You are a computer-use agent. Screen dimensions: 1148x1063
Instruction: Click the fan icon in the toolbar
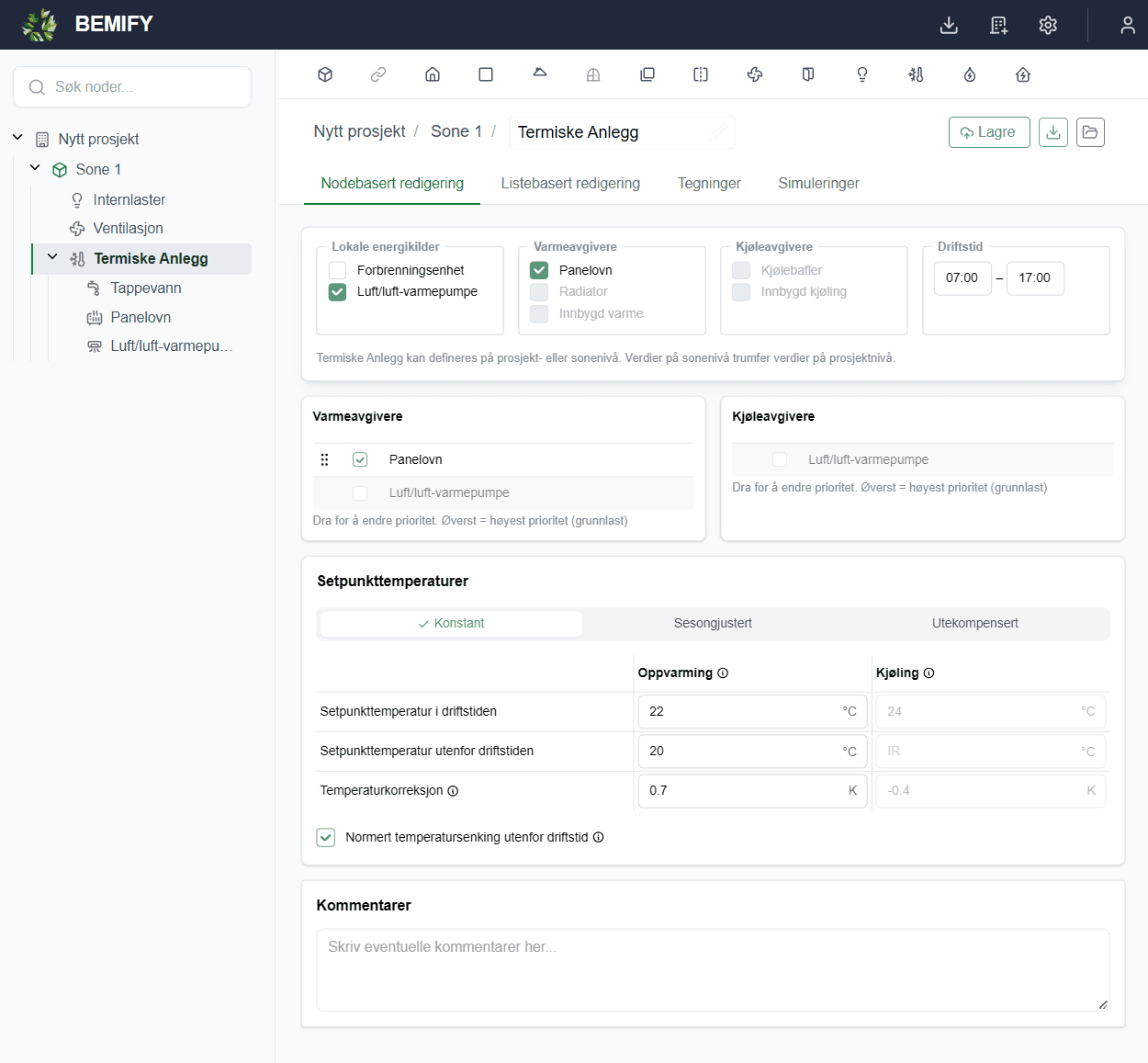(755, 74)
